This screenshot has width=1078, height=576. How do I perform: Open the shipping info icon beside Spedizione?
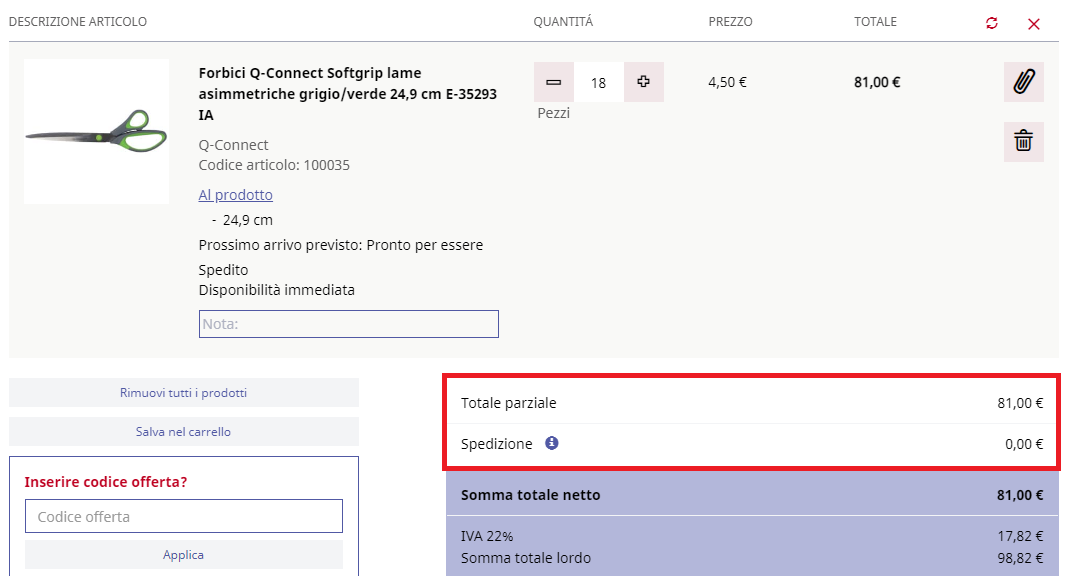(551, 443)
